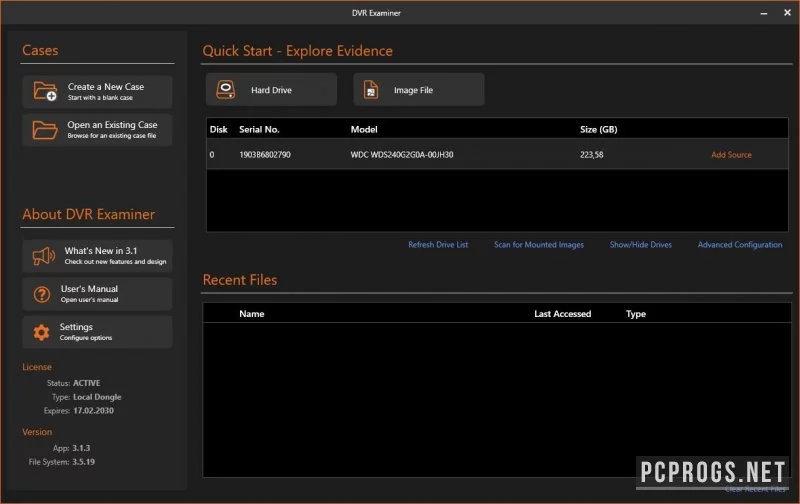This screenshot has height=504, width=800.
Task: Click the Size (GB) column header
Action: [598, 130]
